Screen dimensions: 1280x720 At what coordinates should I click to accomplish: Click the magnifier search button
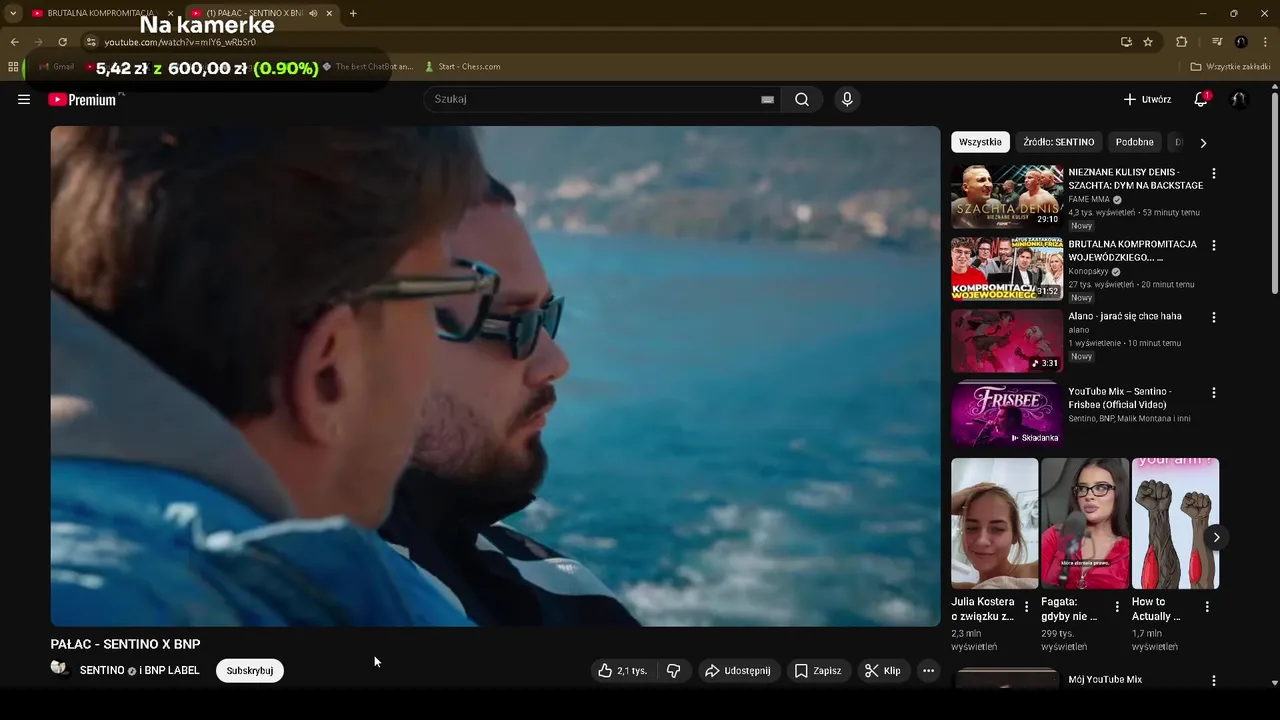802,99
